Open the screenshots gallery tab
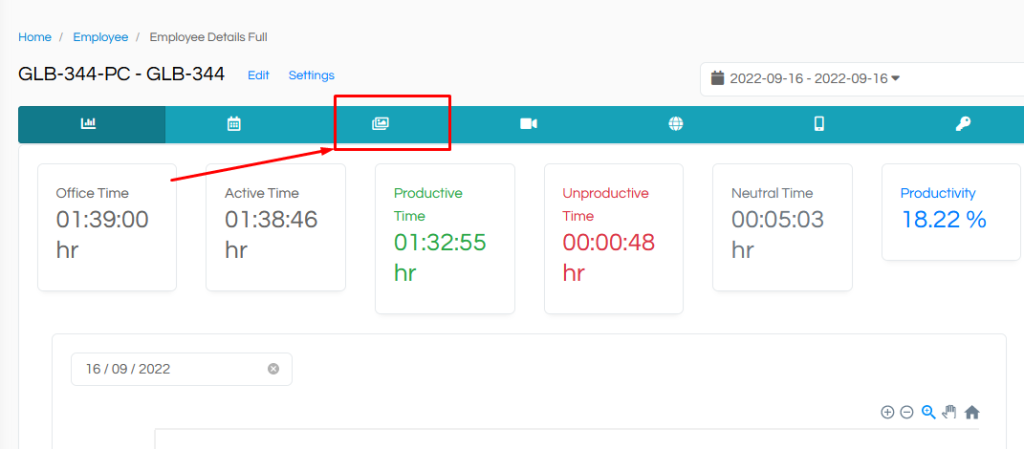 click(x=380, y=124)
